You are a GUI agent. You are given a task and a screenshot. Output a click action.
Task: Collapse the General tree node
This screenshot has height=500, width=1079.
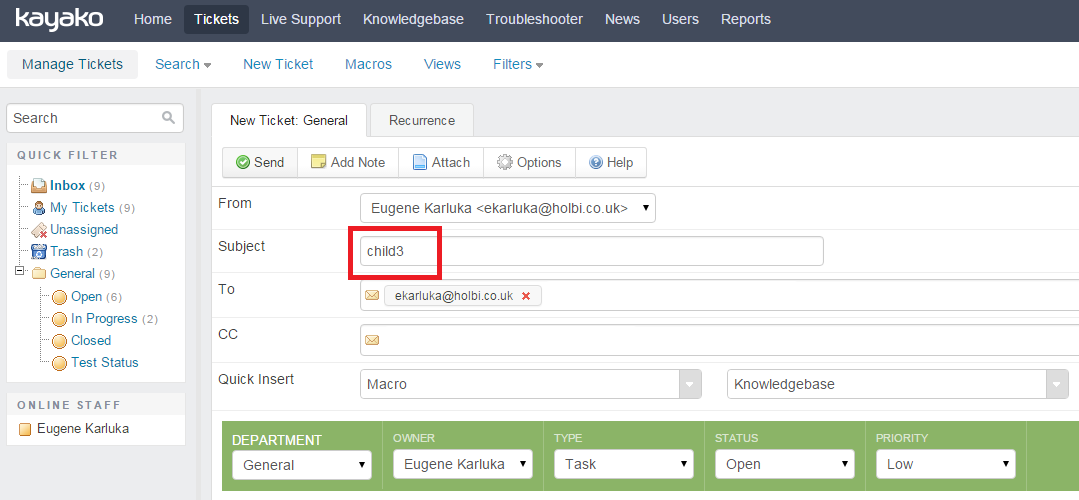(x=19, y=272)
